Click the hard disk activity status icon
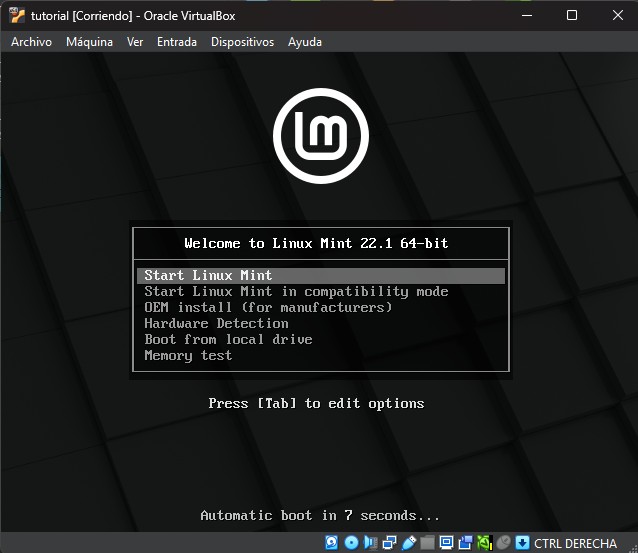 point(332,542)
